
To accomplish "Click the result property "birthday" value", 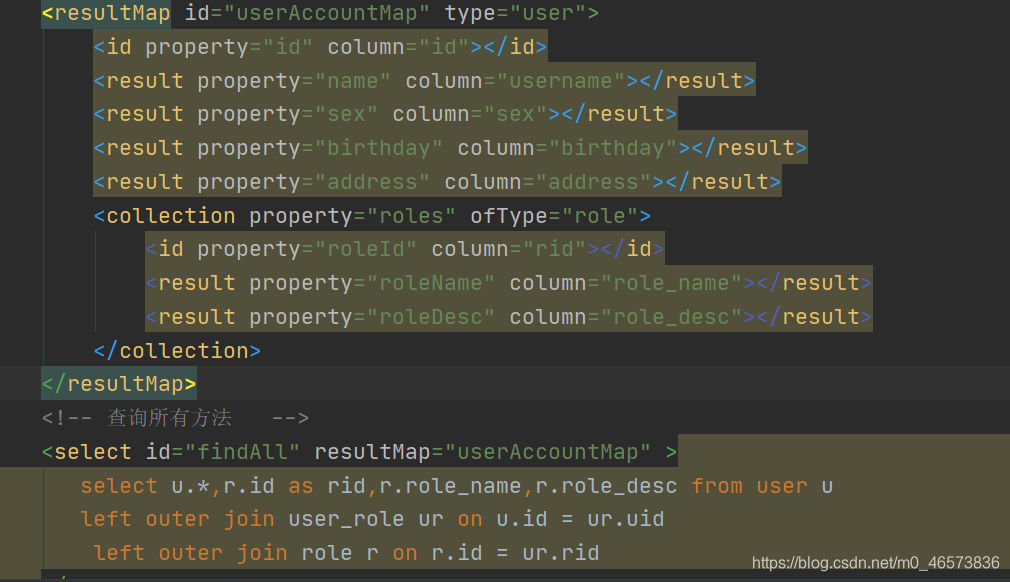I will (x=378, y=148).
